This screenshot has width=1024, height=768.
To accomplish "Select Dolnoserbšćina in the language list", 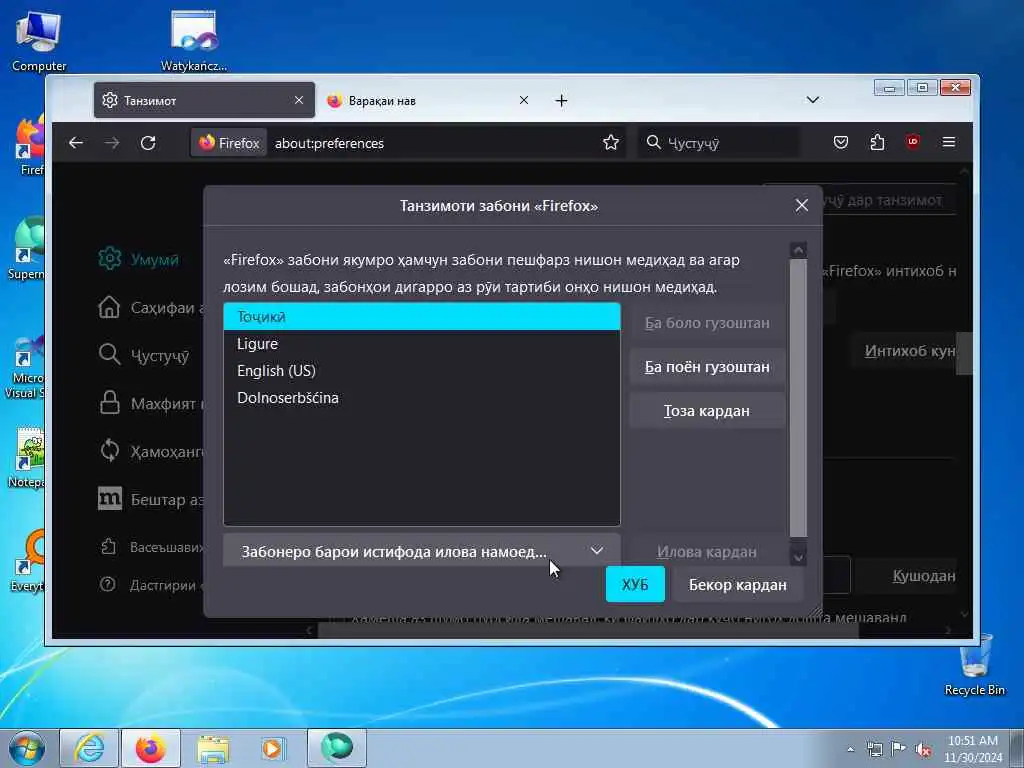I will [422, 397].
